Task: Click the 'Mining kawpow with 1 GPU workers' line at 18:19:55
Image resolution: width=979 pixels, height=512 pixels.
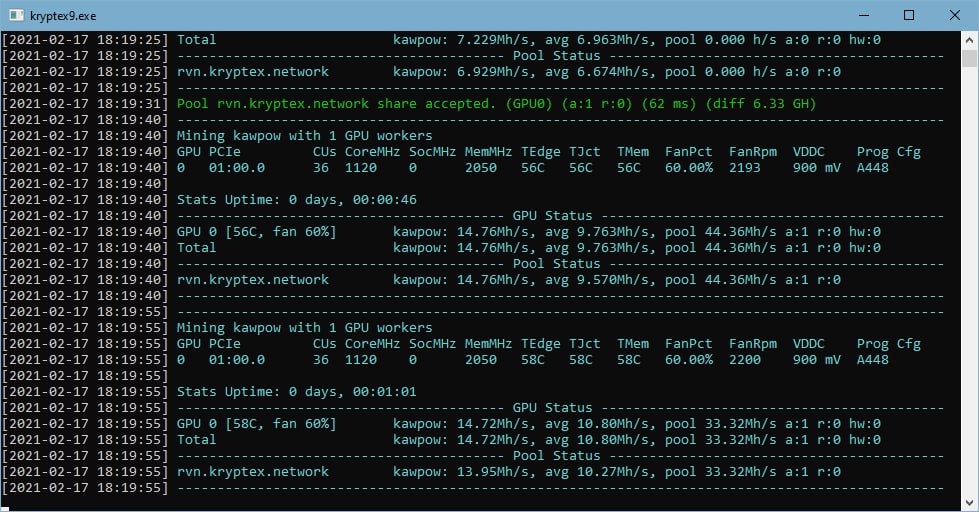Action: coord(304,328)
